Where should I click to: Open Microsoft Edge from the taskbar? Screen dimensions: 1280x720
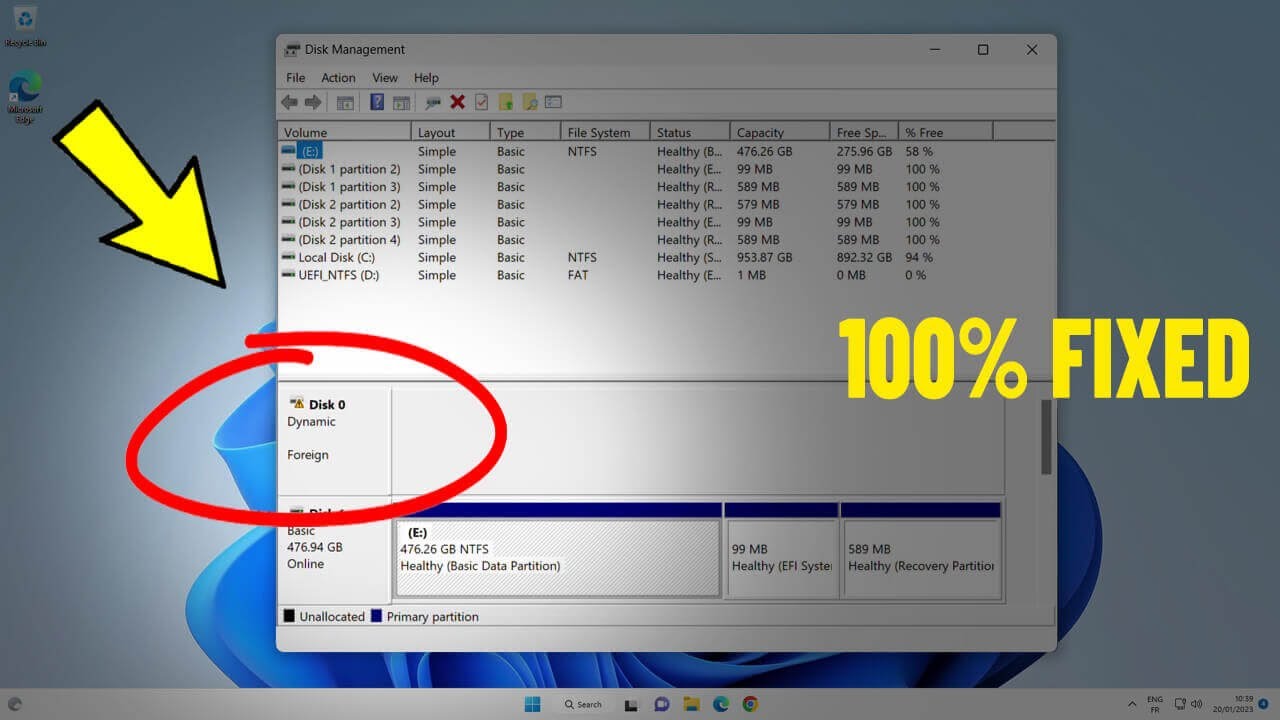coord(721,704)
